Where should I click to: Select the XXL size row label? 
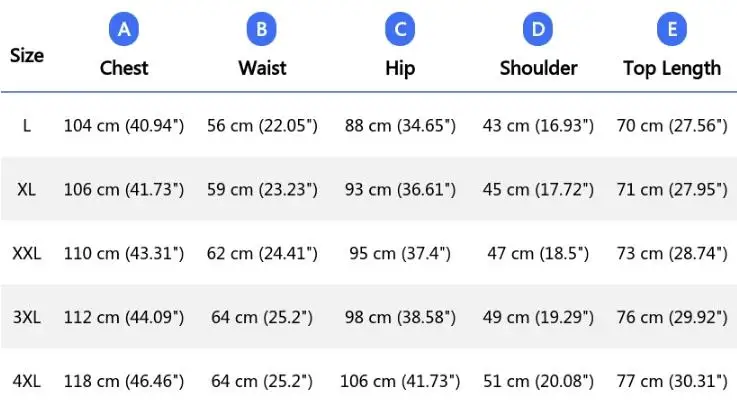(27, 253)
